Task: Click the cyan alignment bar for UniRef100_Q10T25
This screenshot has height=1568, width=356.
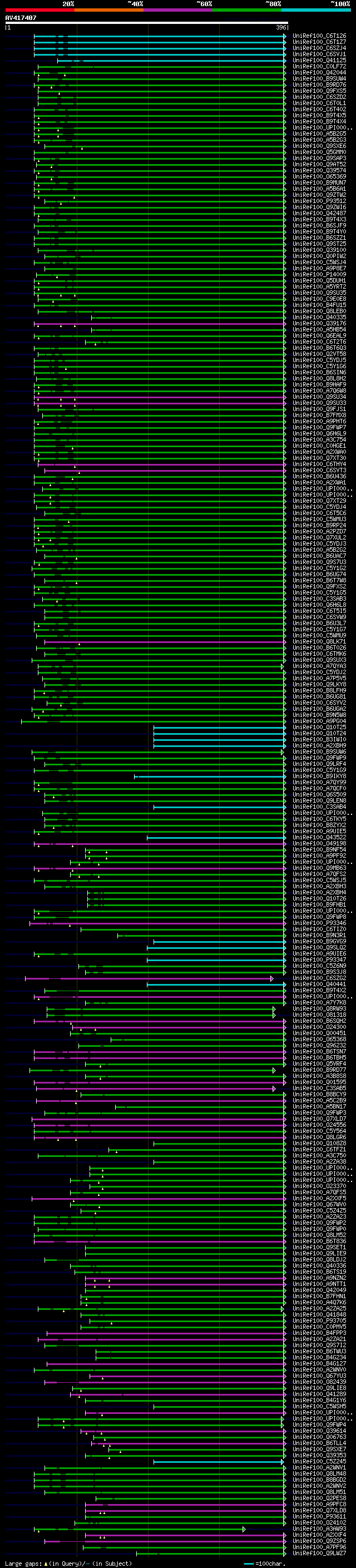Action: [220, 727]
